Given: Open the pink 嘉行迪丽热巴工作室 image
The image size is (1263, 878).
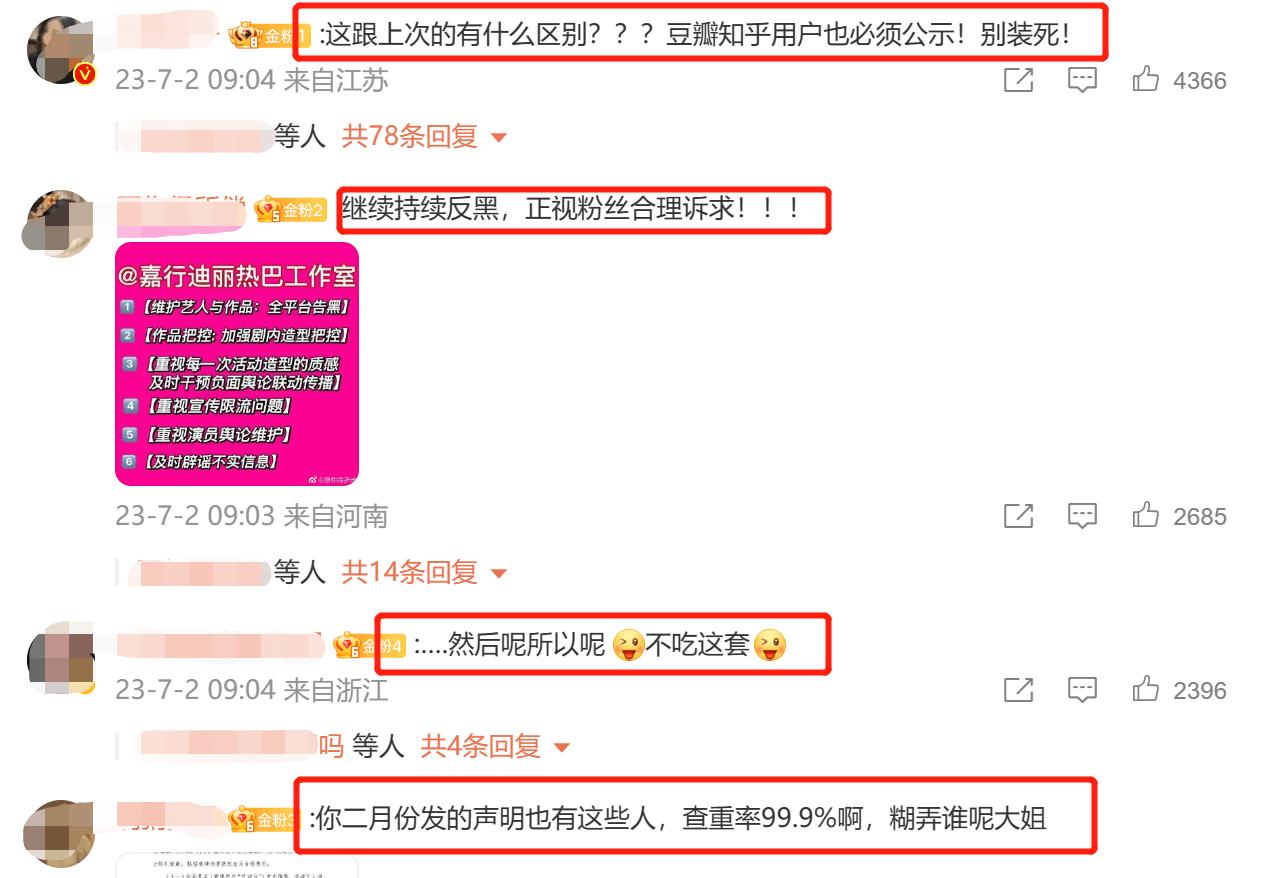Looking at the screenshot, I should [x=237, y=364].
